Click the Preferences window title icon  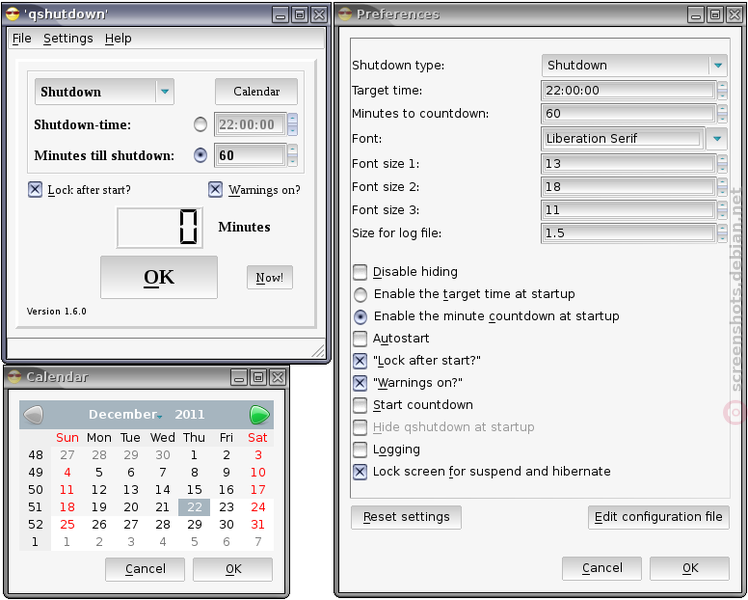[x=345, y=14]
